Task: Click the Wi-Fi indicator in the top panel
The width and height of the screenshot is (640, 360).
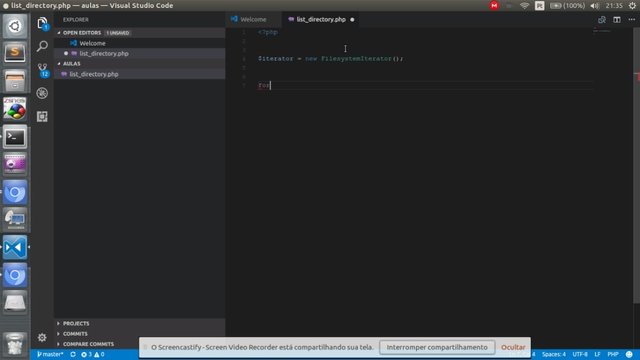Action: pyautogui.click(x=524, y=6)
